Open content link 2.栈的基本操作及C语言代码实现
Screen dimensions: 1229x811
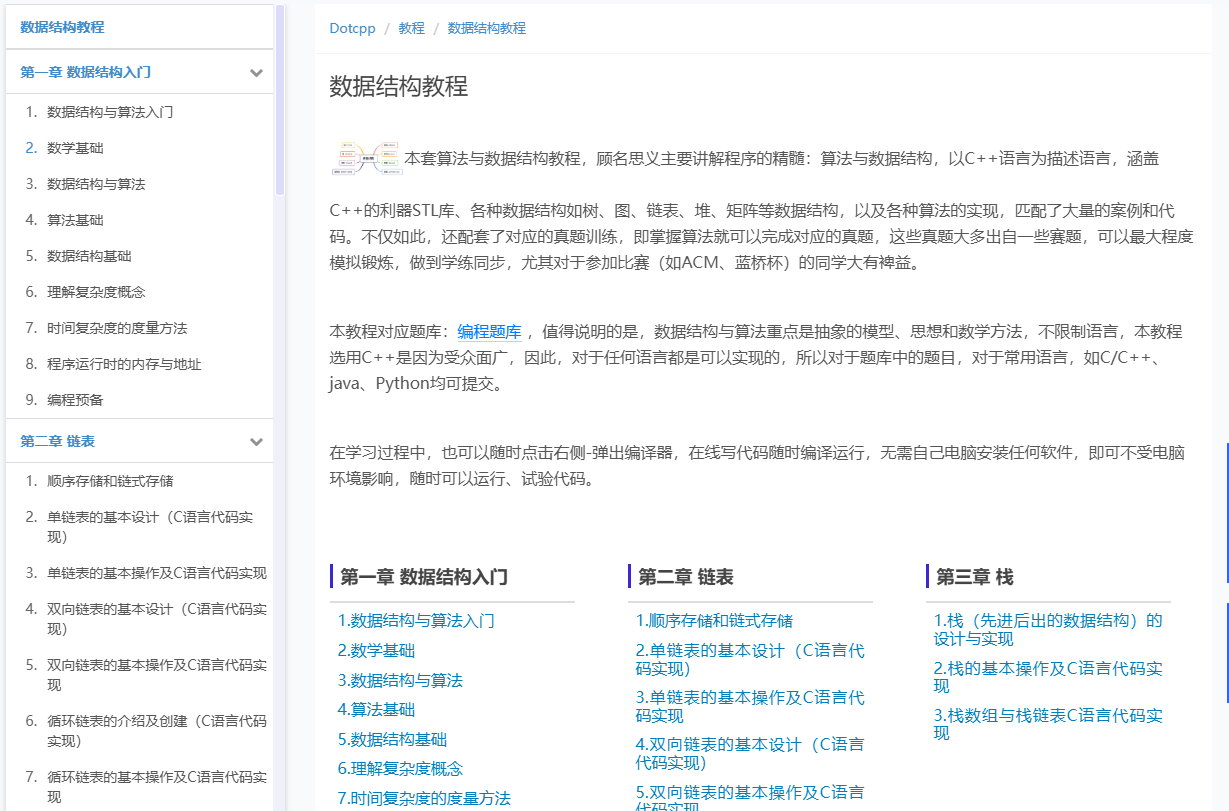pos(1048,677)
